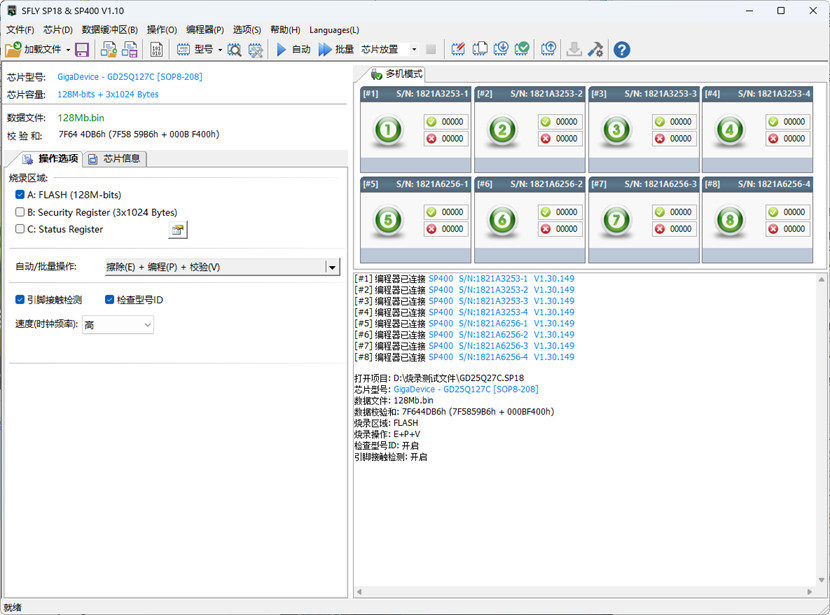Click the green number 5 programmer indicator

point(387,220)
